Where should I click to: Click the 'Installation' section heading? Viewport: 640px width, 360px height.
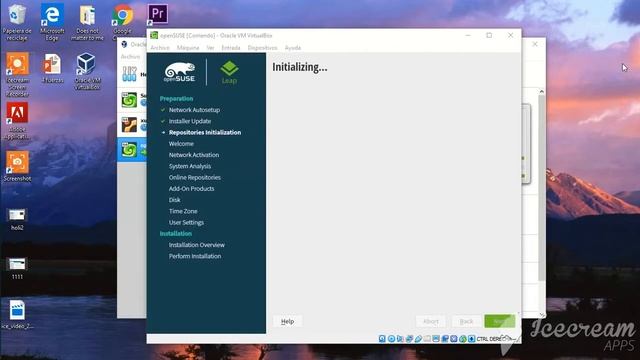(176, 233)
